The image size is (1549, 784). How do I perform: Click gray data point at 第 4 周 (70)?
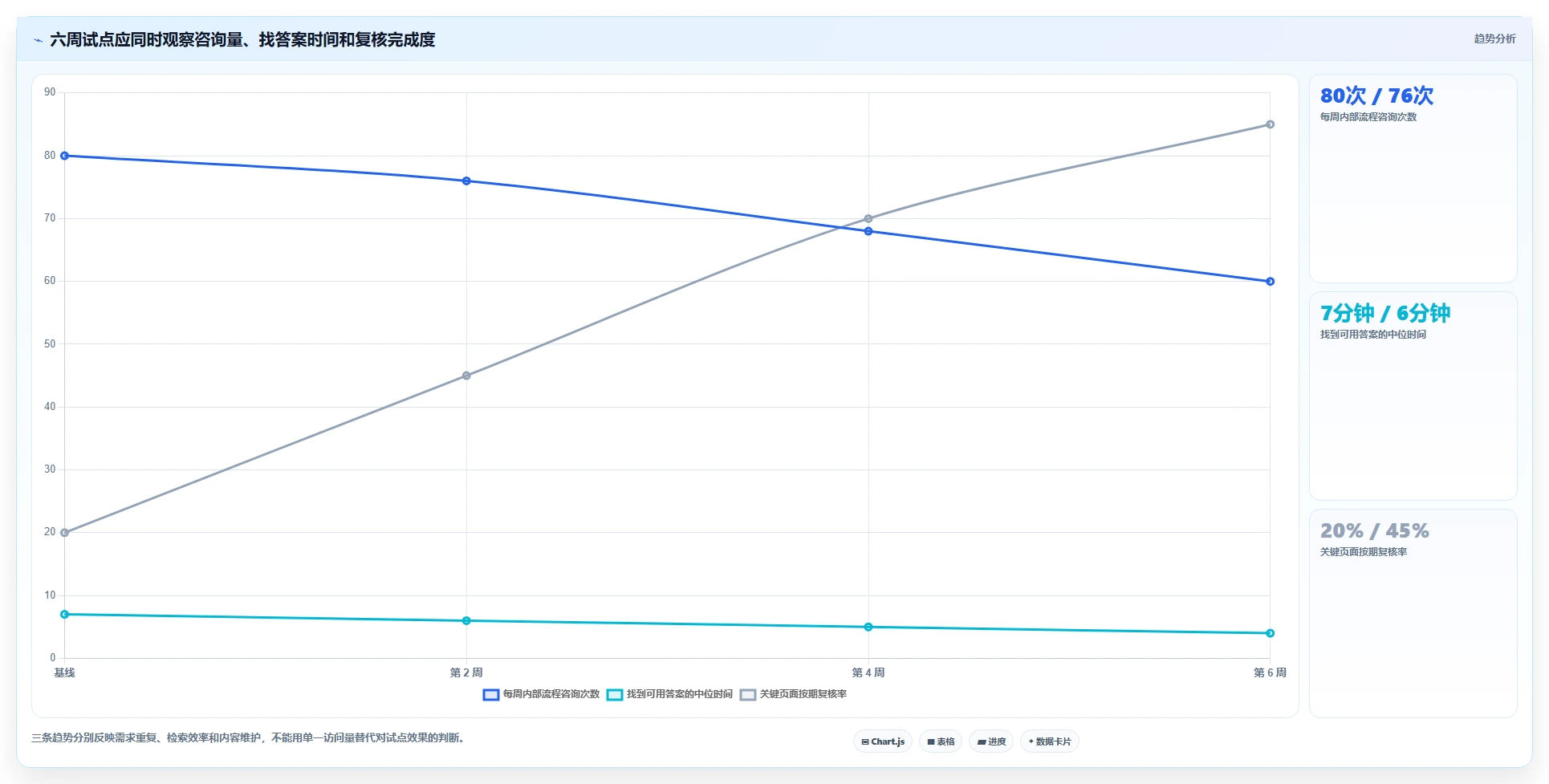pos(868,218)
